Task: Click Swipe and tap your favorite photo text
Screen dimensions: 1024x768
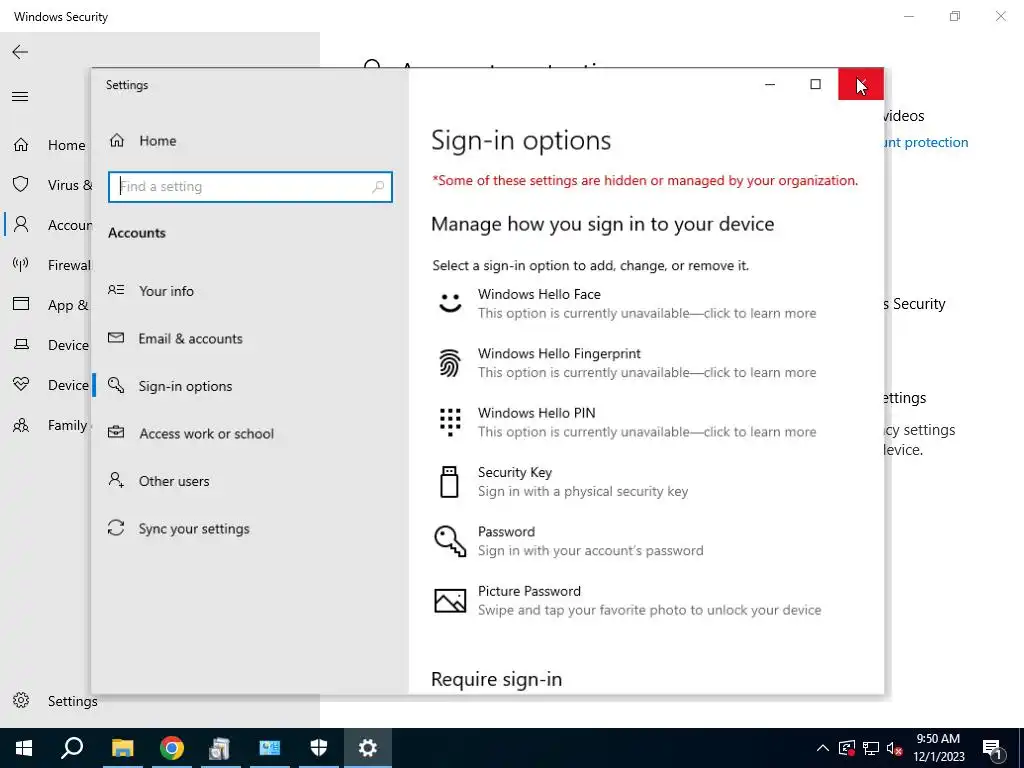Action: tap(650, 610)
